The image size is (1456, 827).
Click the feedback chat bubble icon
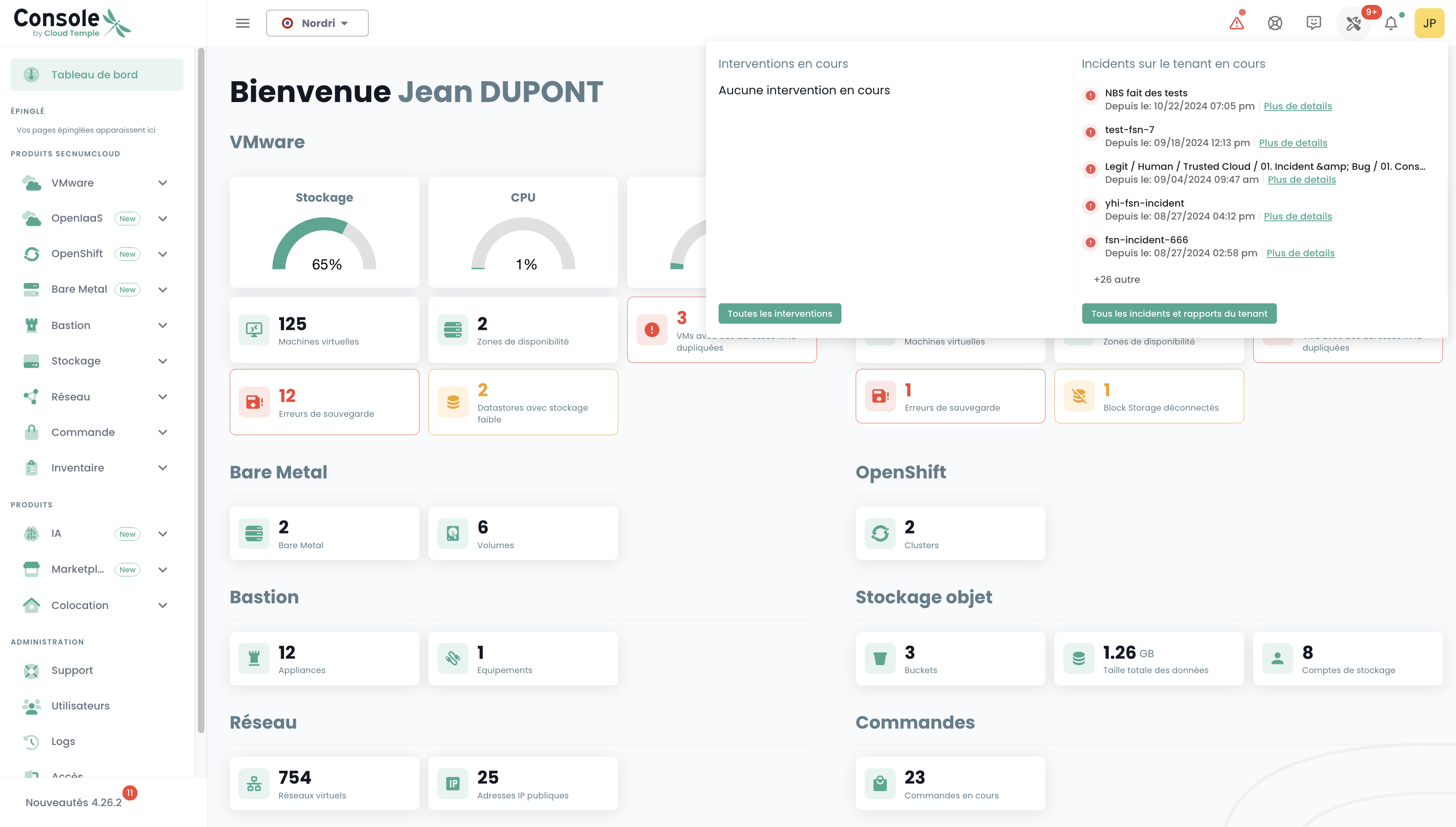pyautogui.click(x=1314, y=23)
